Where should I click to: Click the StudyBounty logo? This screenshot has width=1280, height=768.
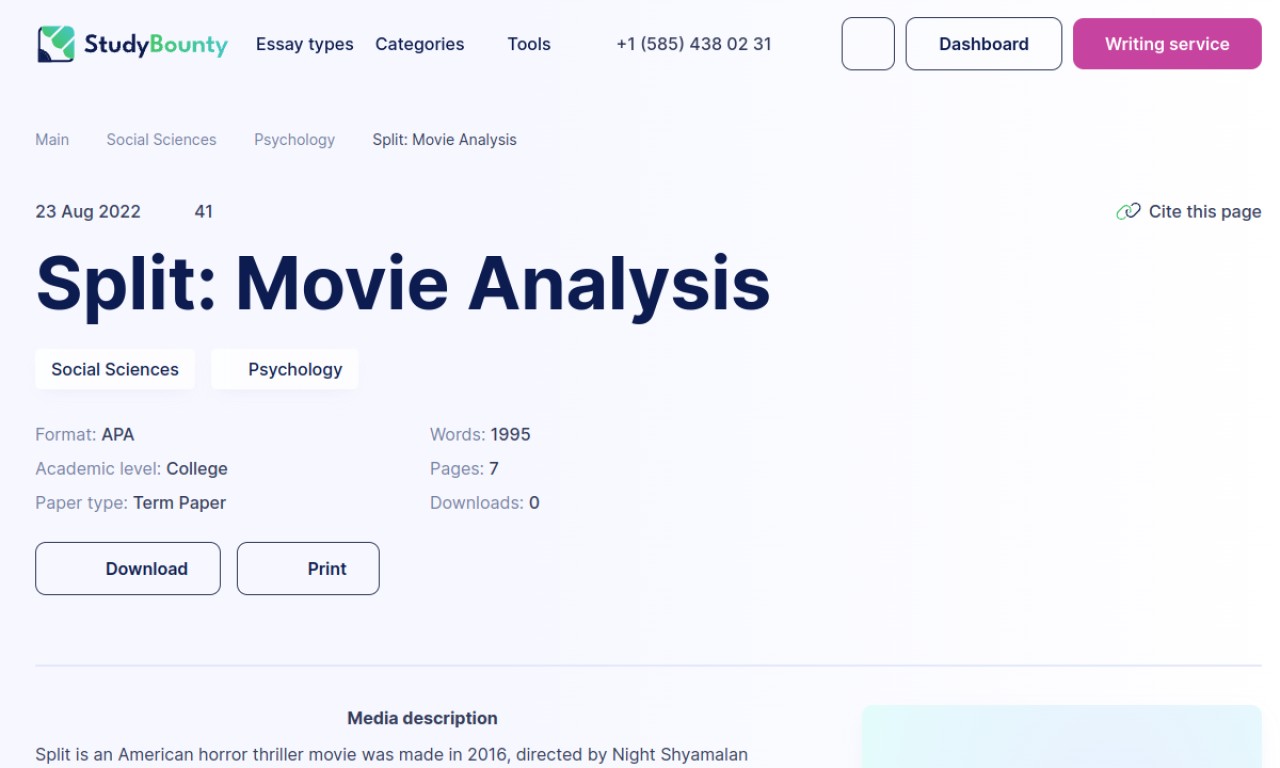tap(132, 44)
